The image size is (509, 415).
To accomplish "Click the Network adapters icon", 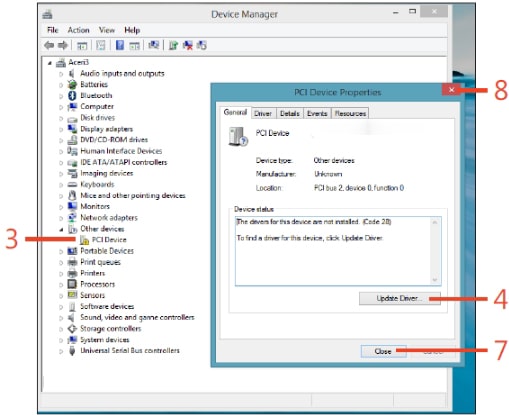I will 72,217.
